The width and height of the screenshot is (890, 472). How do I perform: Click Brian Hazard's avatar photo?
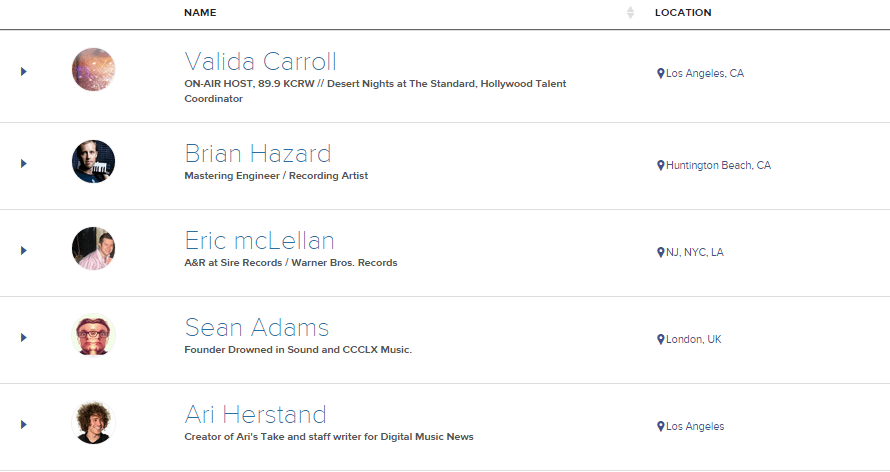point(94,162)
